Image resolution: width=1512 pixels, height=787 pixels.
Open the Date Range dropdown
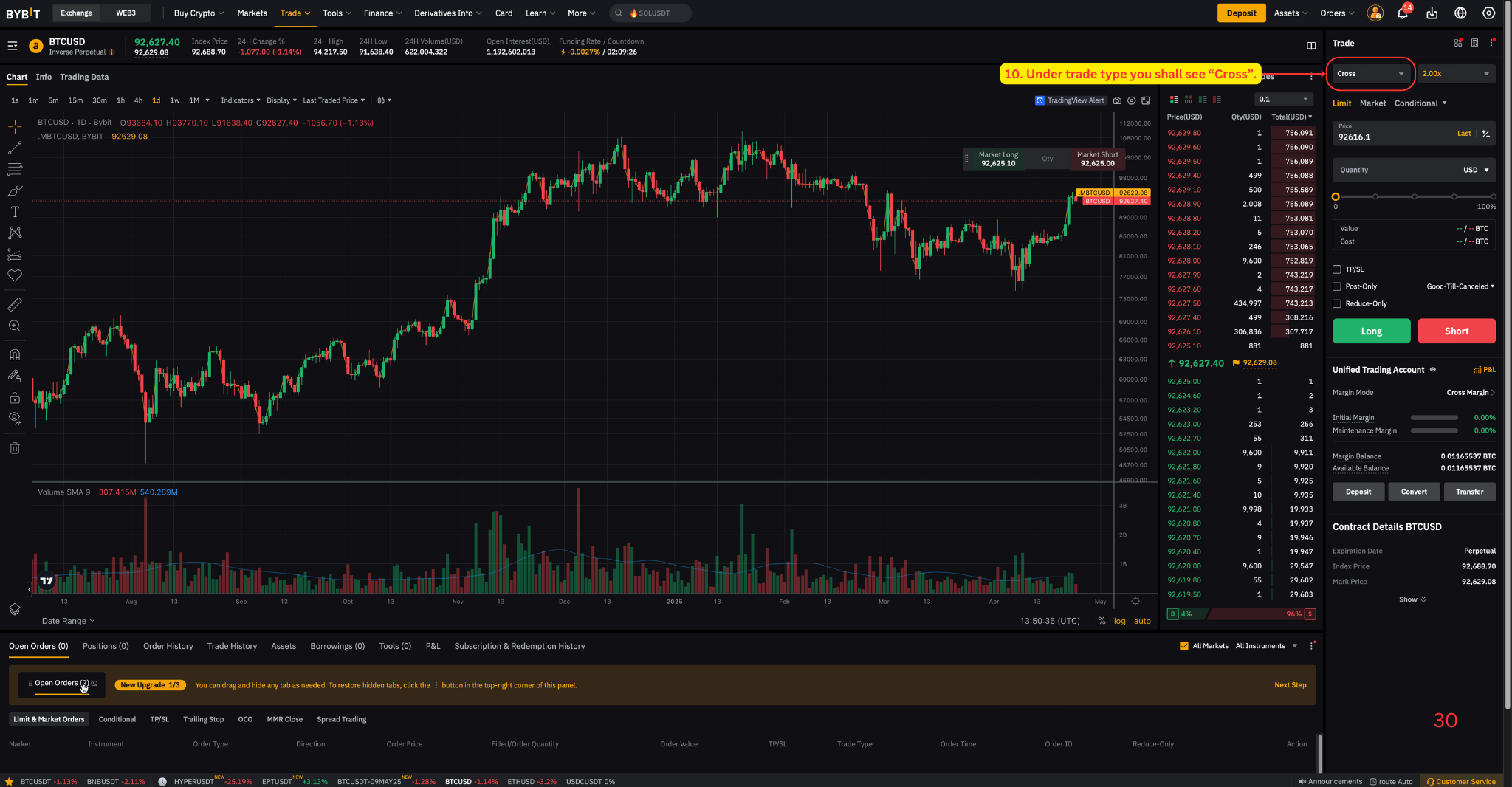pos(68,621)
